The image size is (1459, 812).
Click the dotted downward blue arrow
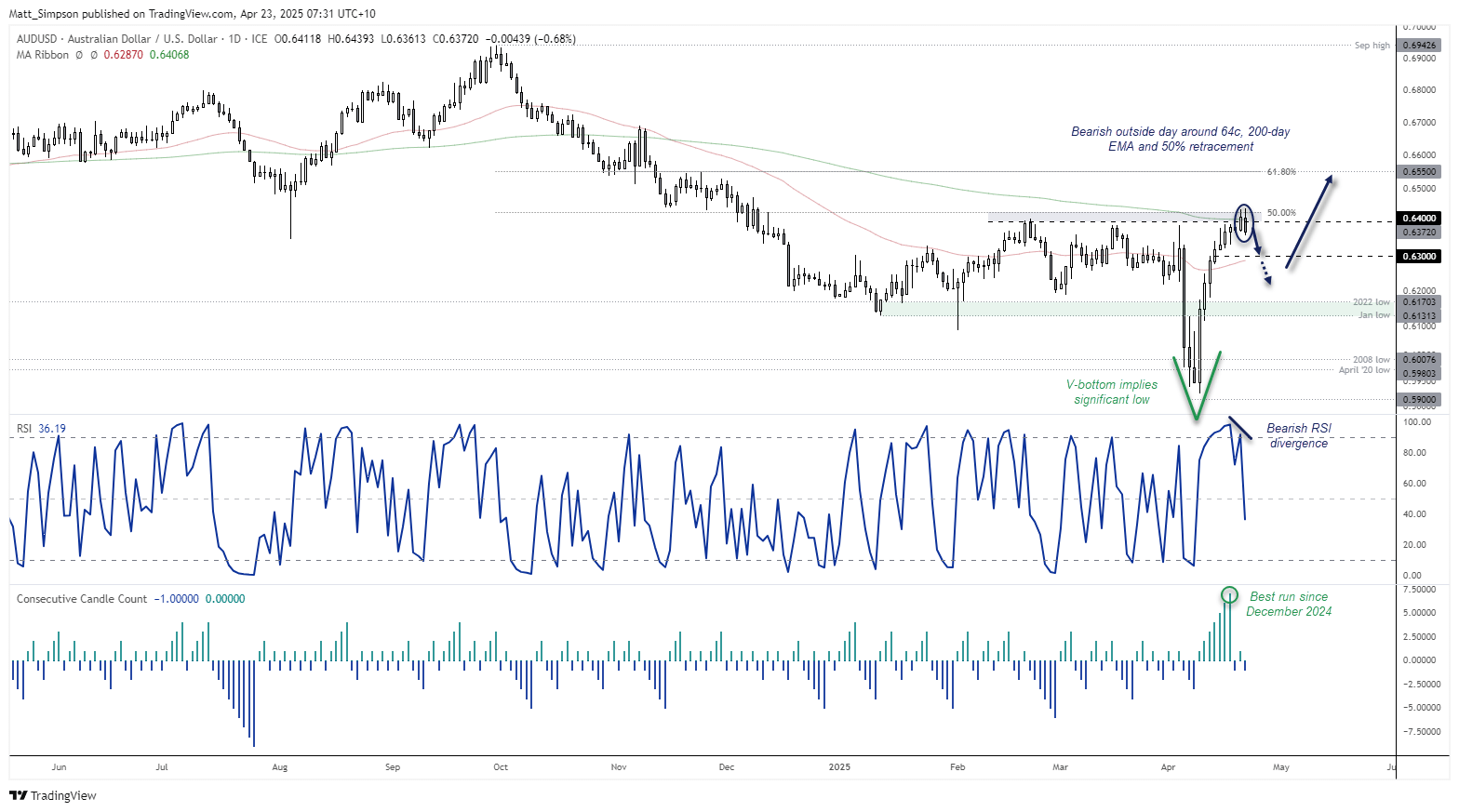(1264, 273)
